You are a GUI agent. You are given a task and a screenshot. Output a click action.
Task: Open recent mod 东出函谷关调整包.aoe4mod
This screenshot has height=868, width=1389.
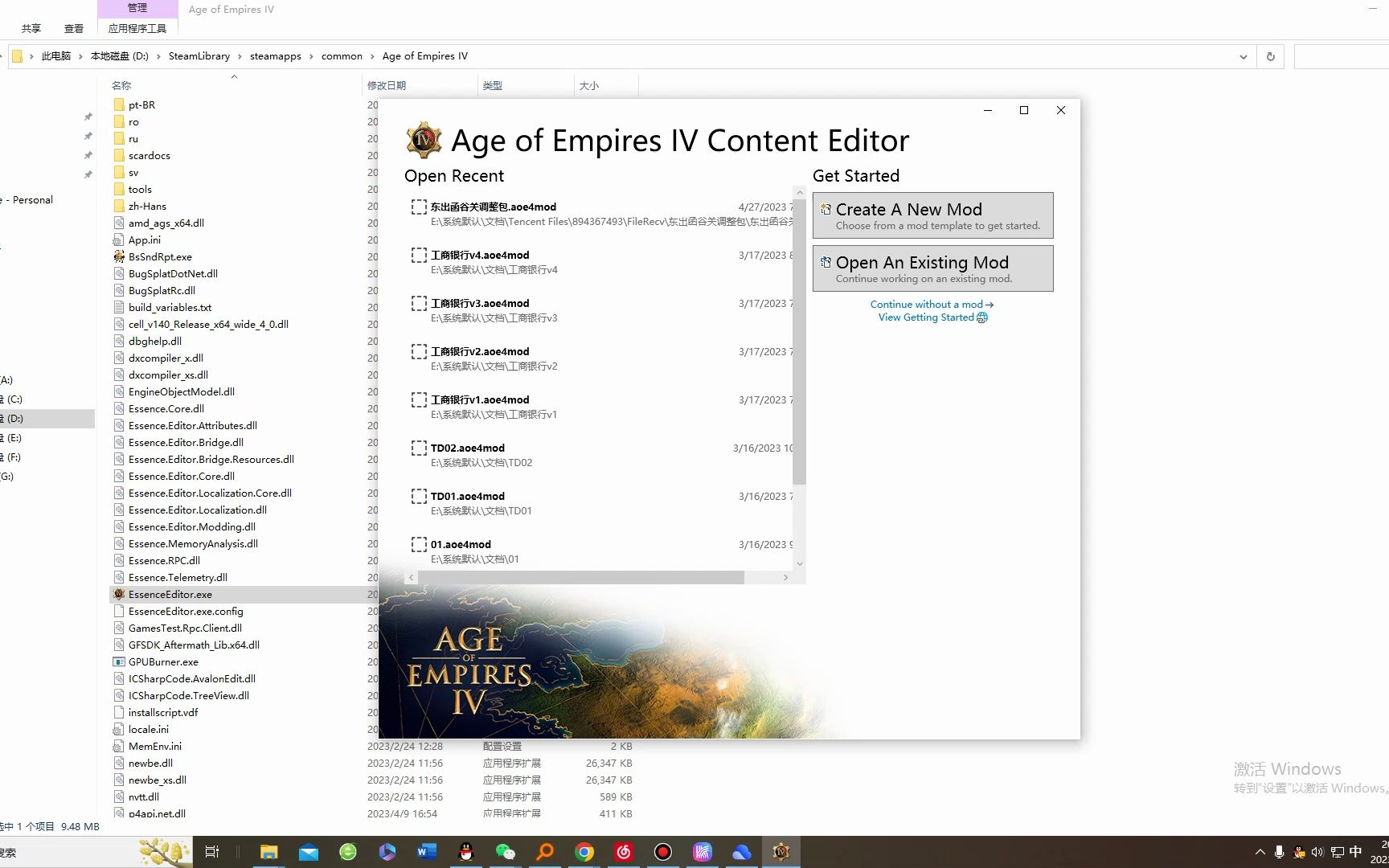click(x=600, y=214)
